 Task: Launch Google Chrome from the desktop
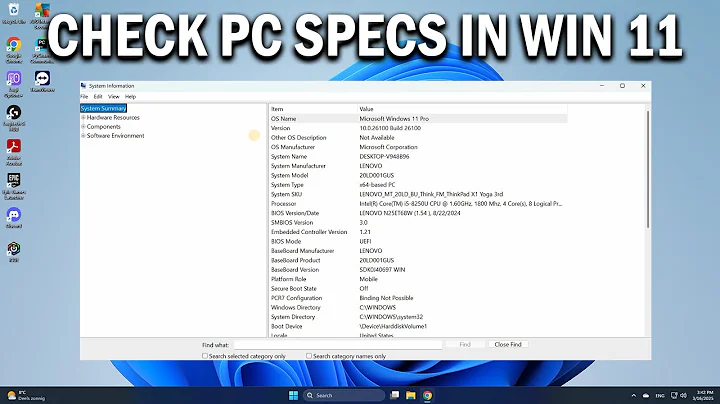[x=14, y=50]
